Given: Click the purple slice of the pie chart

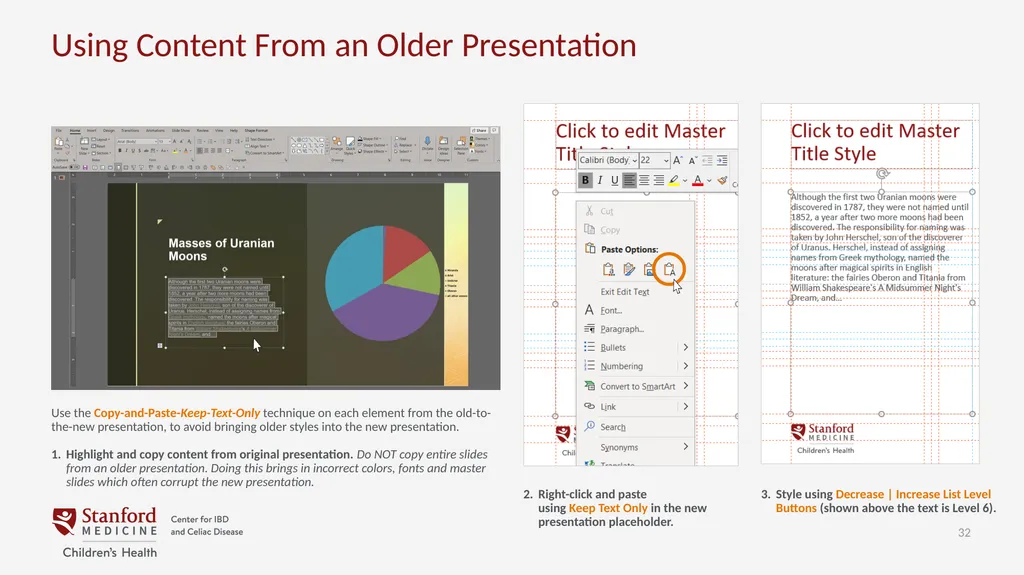Looking at the screenshot, I should pos(385,314).
